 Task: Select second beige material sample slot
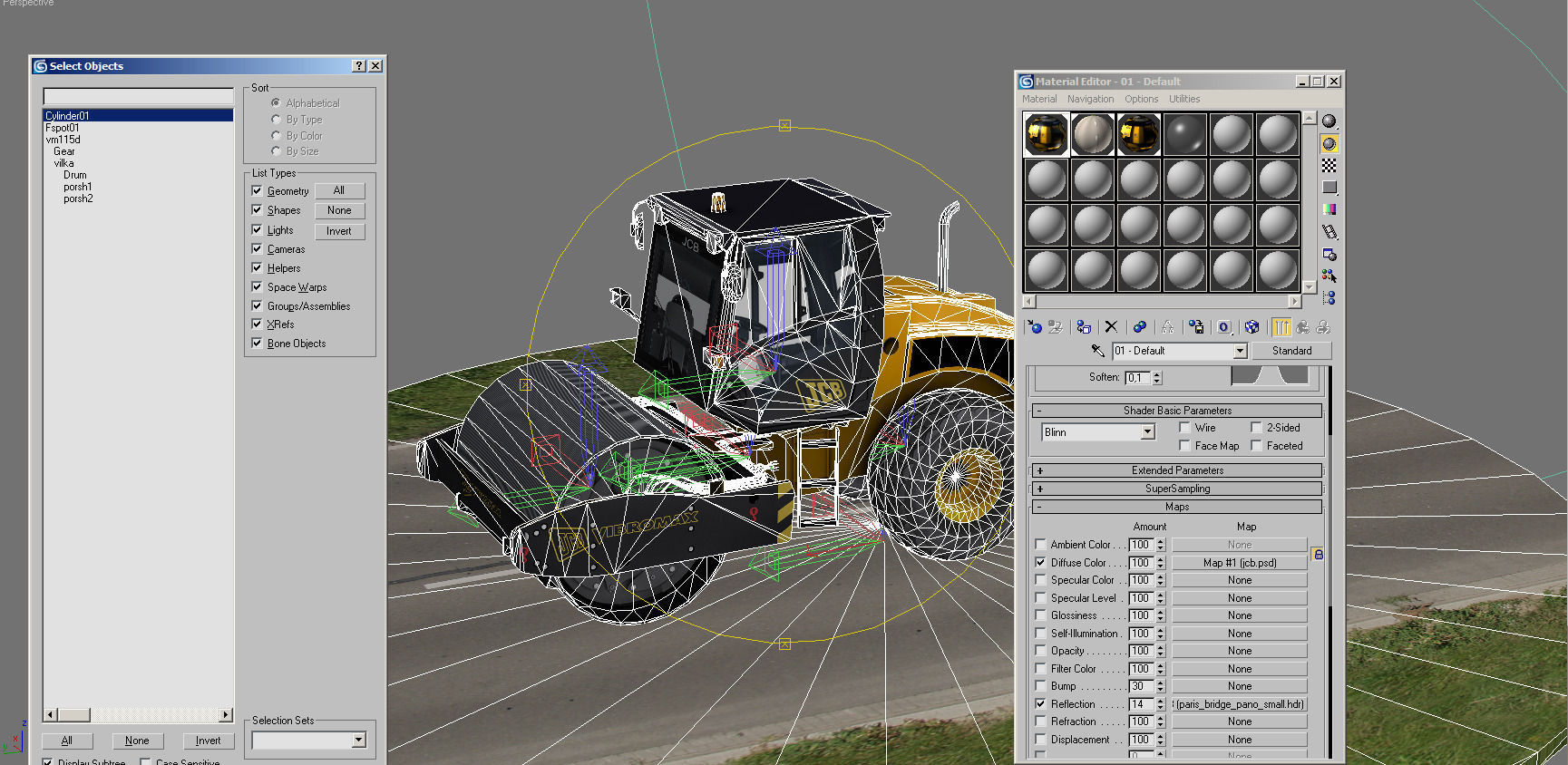[x=1092, y=134]
